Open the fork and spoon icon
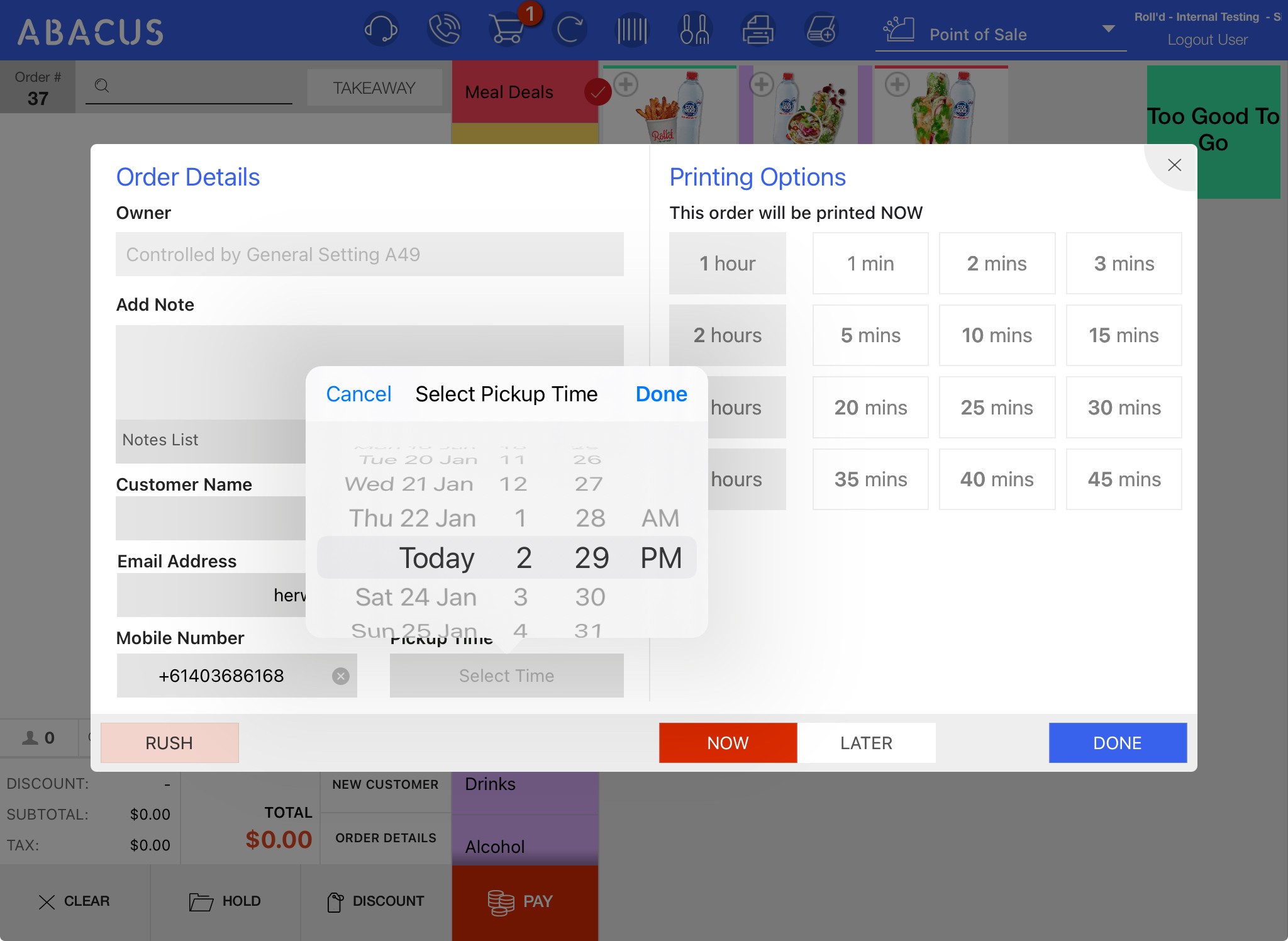Image resolution: width=1288 pixels, height=941 pixels. (694, 30)
